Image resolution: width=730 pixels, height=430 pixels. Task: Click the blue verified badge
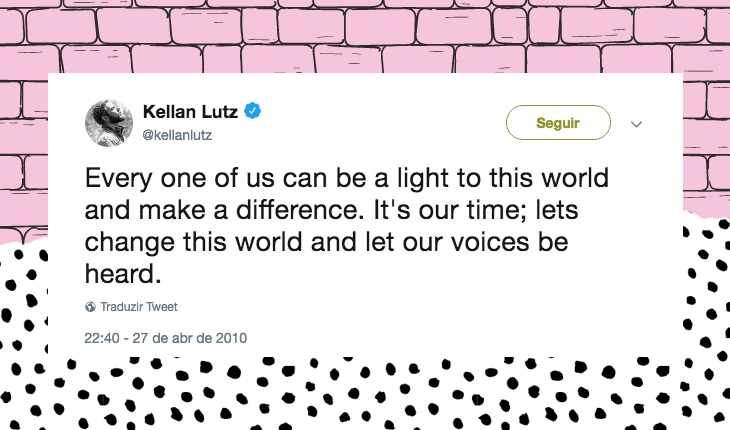(253, 111)
